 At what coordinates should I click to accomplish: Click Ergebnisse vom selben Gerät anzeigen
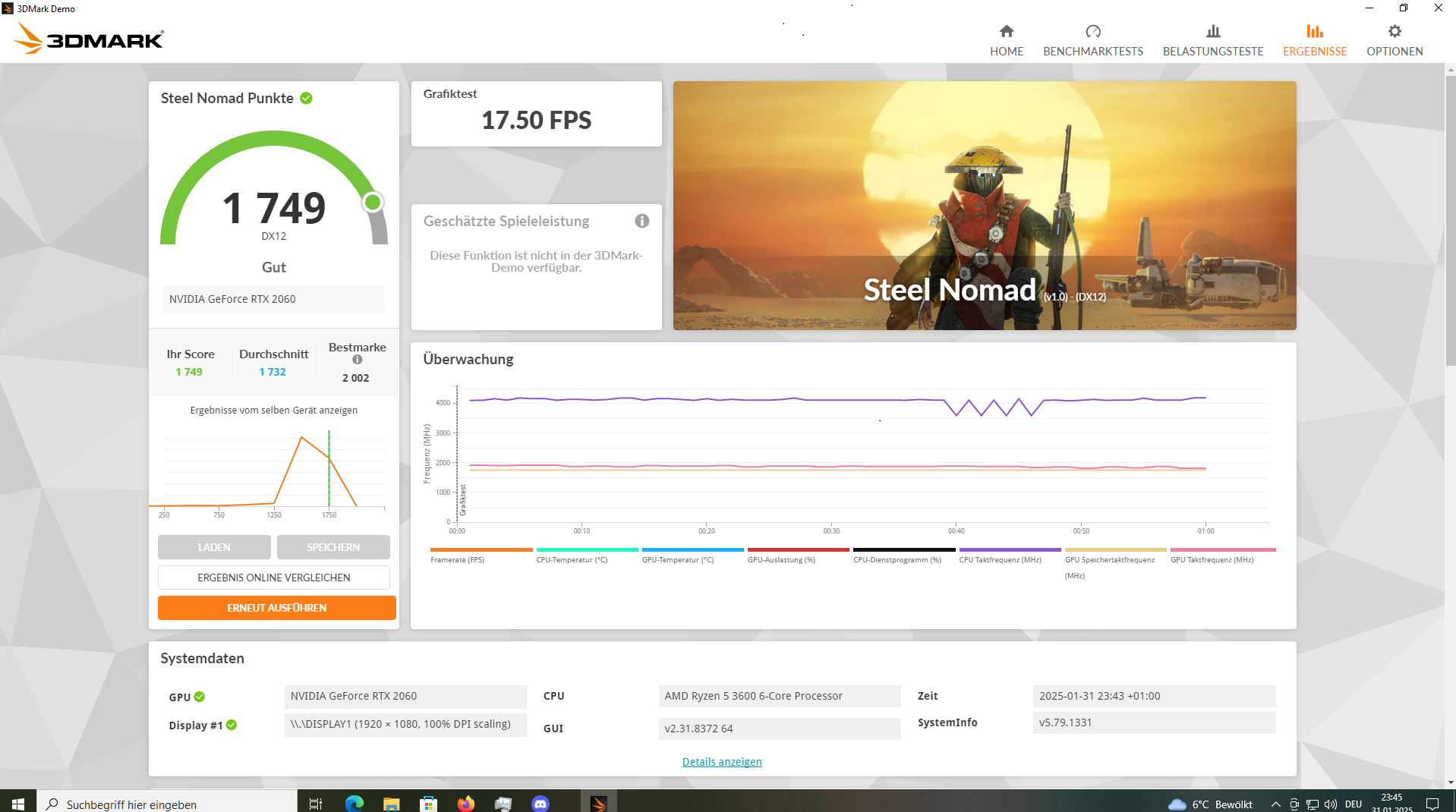tap(274, 410)
